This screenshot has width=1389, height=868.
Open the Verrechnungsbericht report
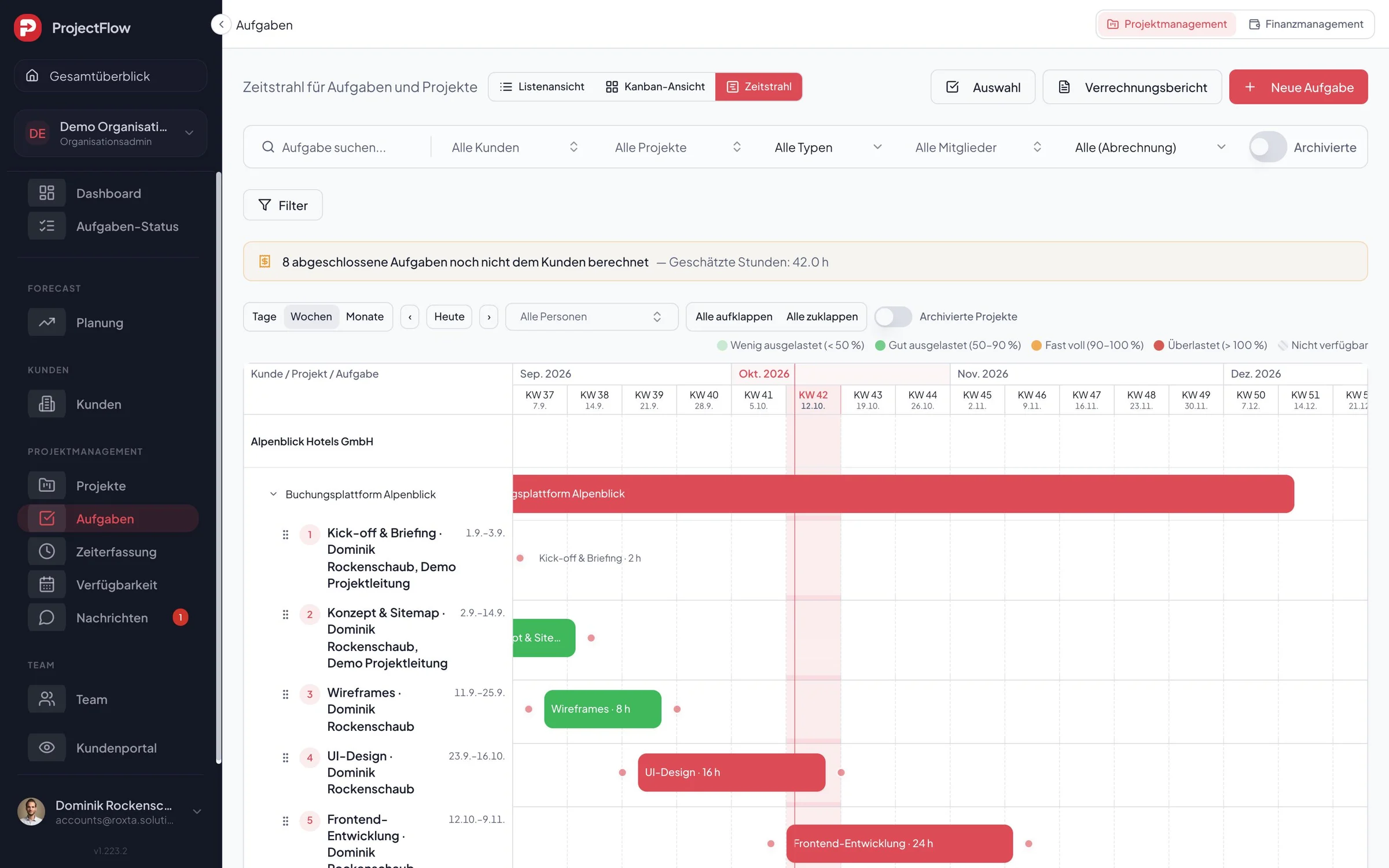tap(1132, 87)
